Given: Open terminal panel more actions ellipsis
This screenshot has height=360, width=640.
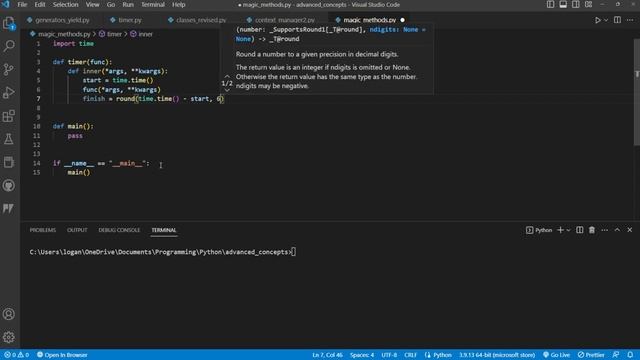Looking at the screenshot, I should tap(604, 230).
